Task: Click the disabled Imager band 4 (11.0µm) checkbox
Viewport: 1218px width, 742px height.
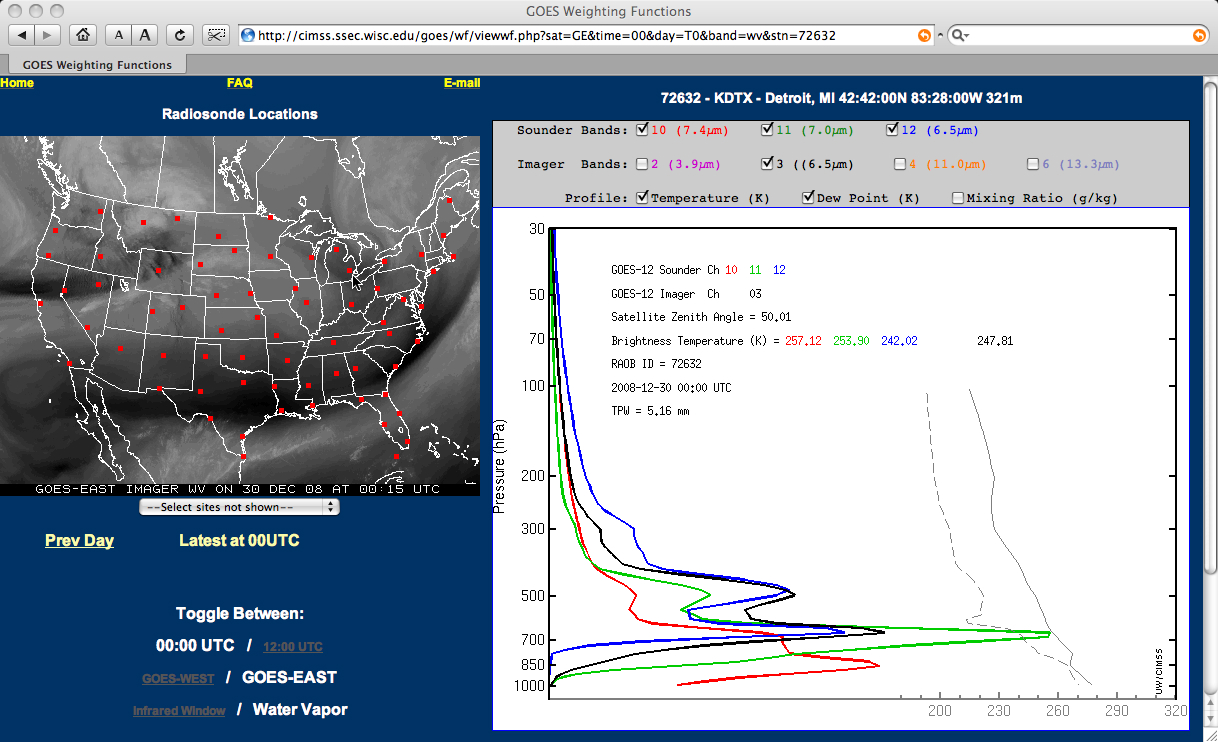Action: click(900, 164)
